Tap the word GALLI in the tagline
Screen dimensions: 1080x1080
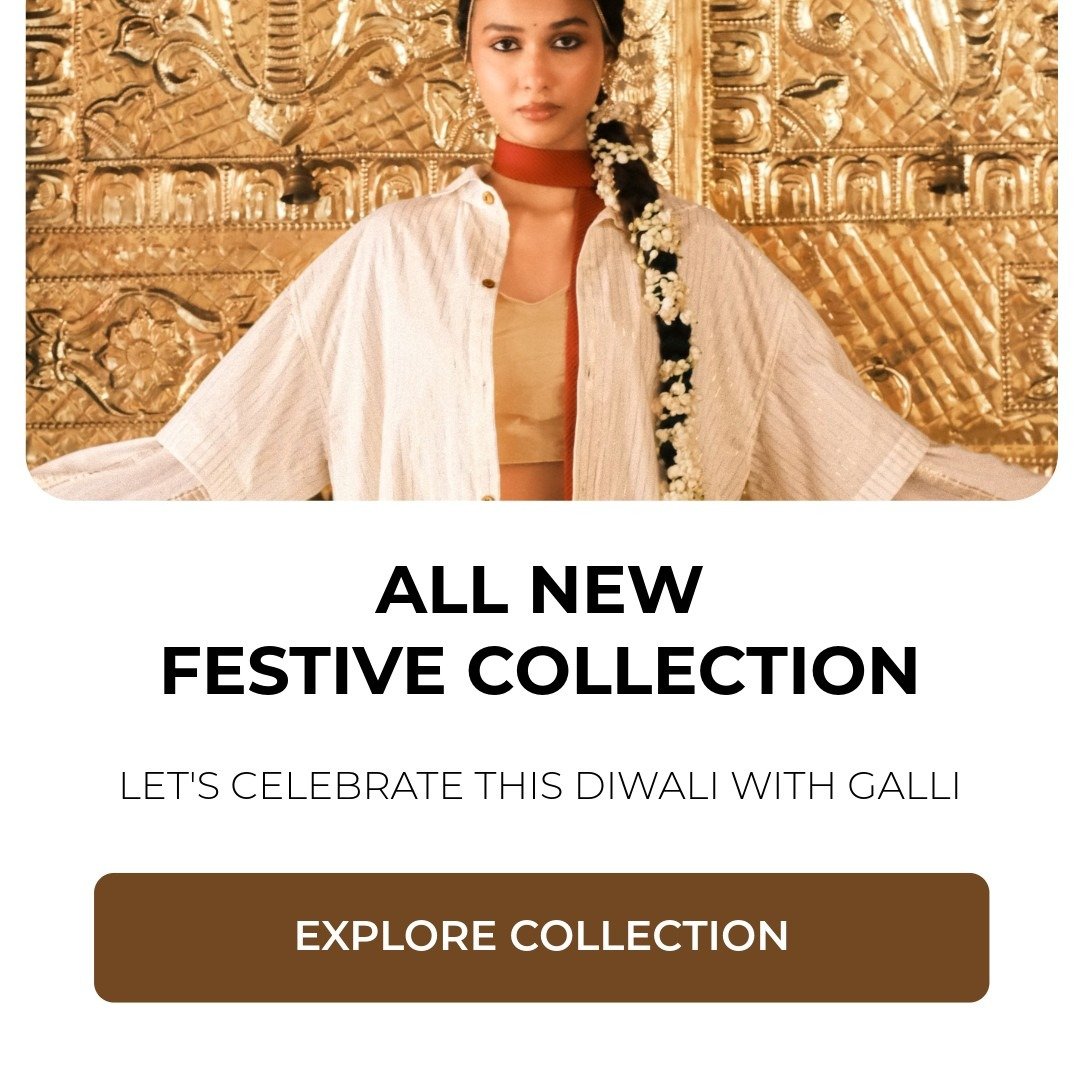904,786
